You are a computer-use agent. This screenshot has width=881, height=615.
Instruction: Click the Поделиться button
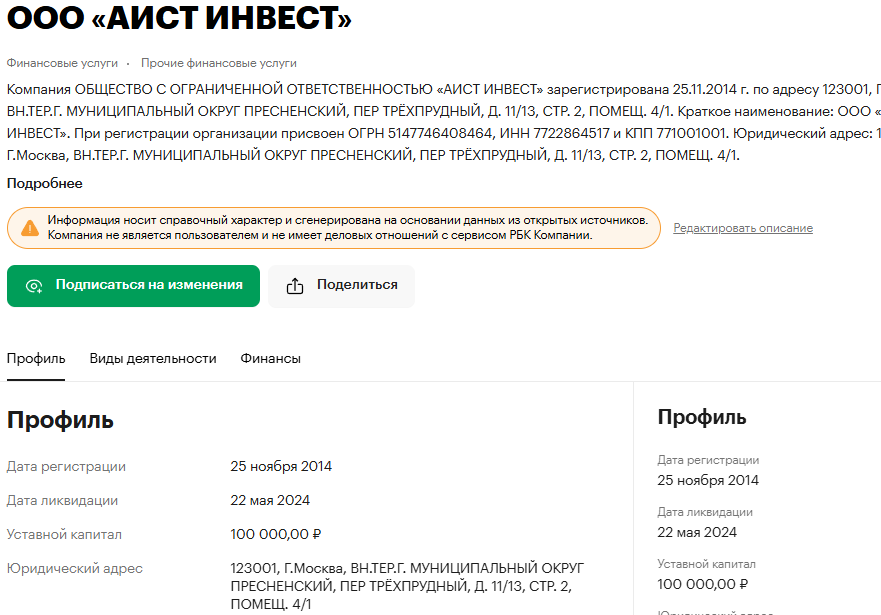click(x=341, y=286)
